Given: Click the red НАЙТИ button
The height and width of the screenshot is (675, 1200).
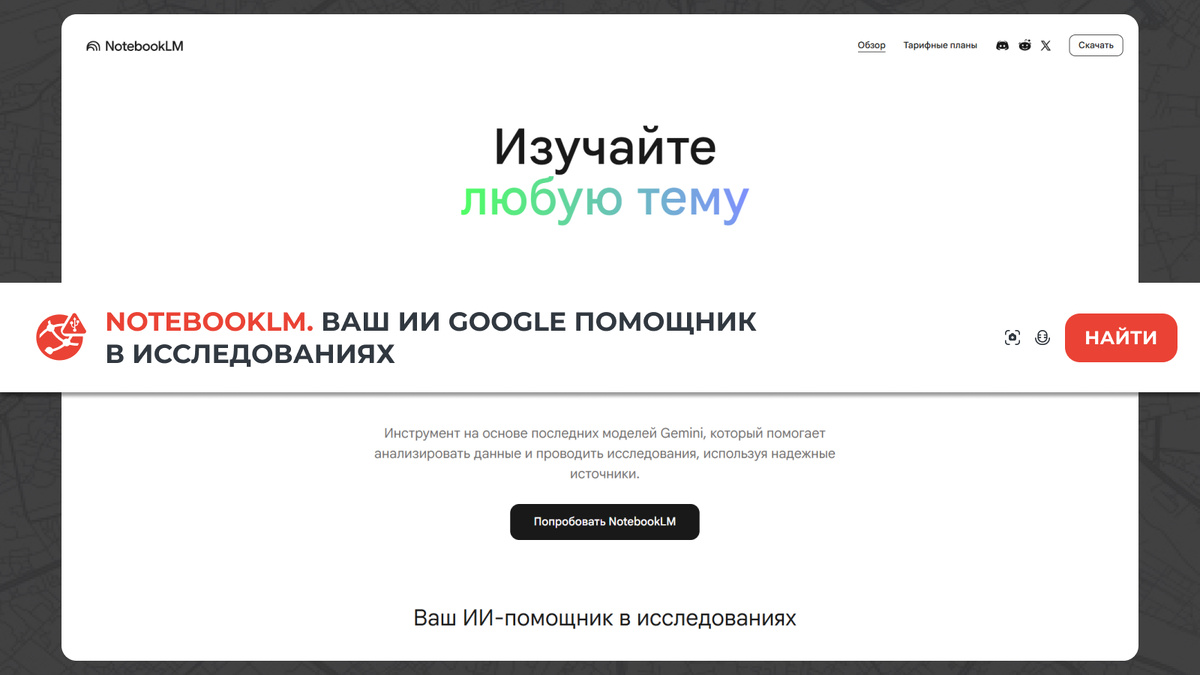Looking at the screenshot, I should click(x=1121, y=338).
